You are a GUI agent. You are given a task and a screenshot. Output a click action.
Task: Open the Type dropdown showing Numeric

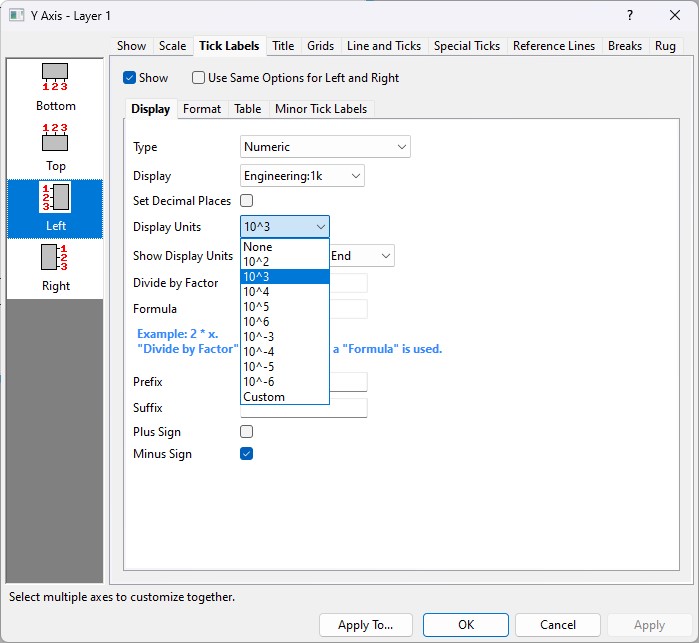[x=325, y=147]
